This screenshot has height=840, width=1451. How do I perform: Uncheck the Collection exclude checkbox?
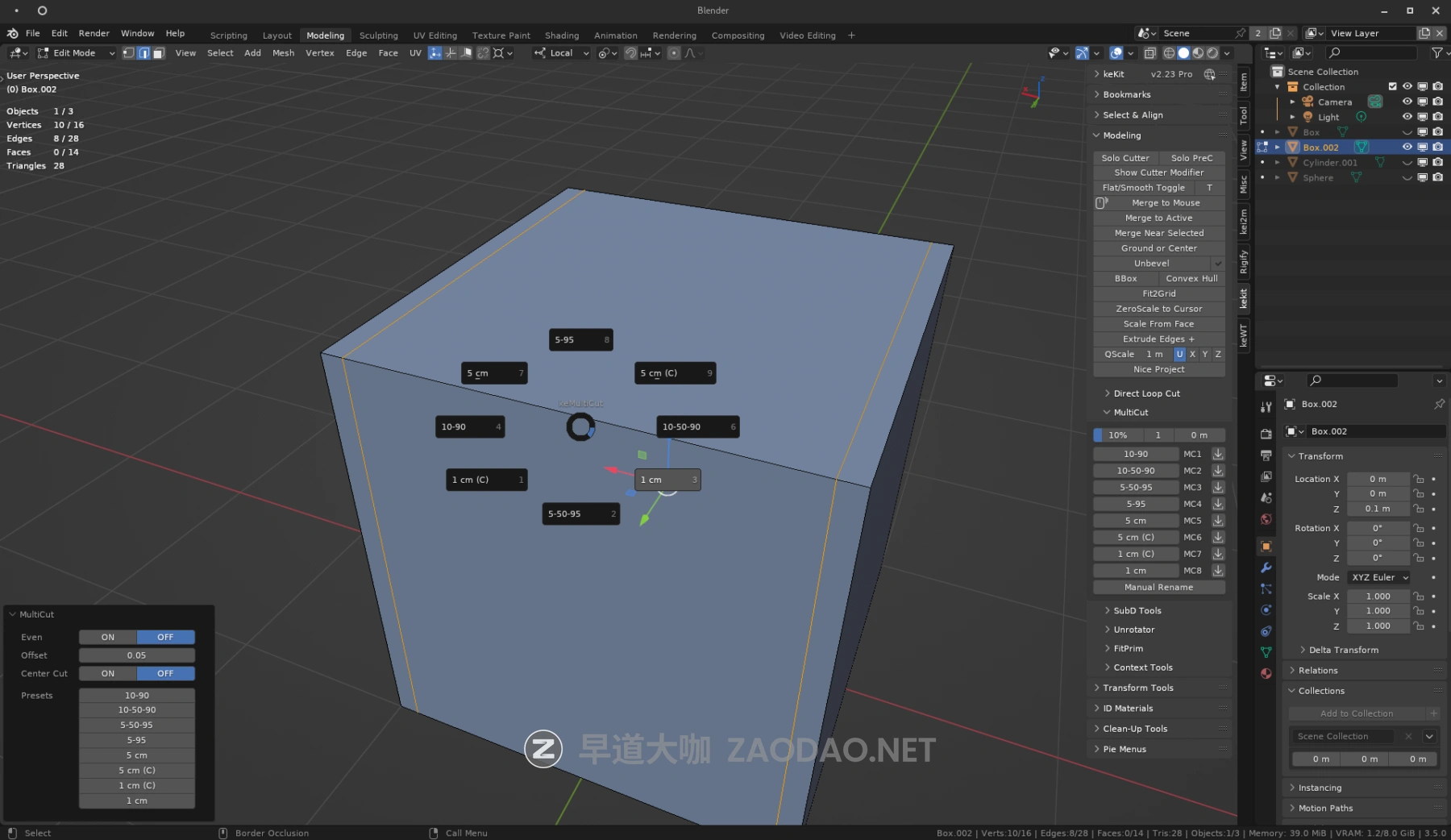pyautogui.click(x=1392, y=86)
